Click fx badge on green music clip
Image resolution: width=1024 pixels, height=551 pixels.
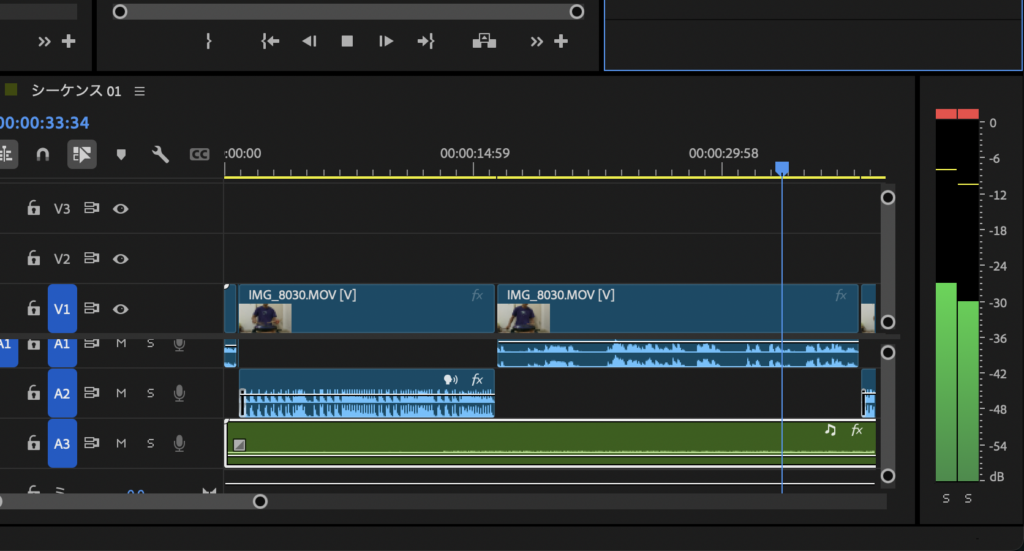pyautogui.click(x=857, y=430)
